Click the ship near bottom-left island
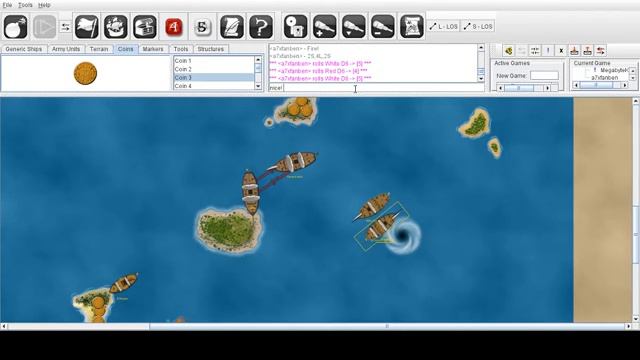 coord(124,282)
